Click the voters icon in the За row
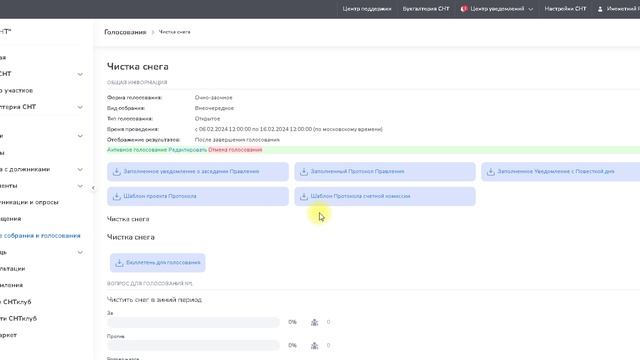 tap(314, 322)
